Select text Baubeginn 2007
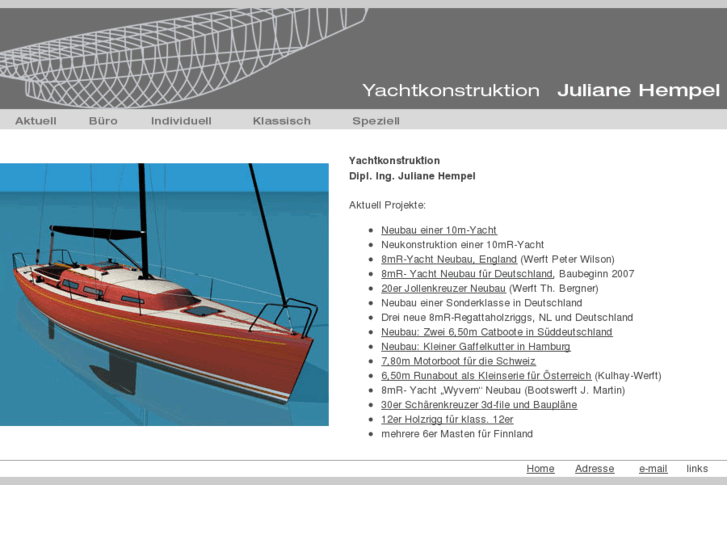The image size is (727, 545). point(596,274)
